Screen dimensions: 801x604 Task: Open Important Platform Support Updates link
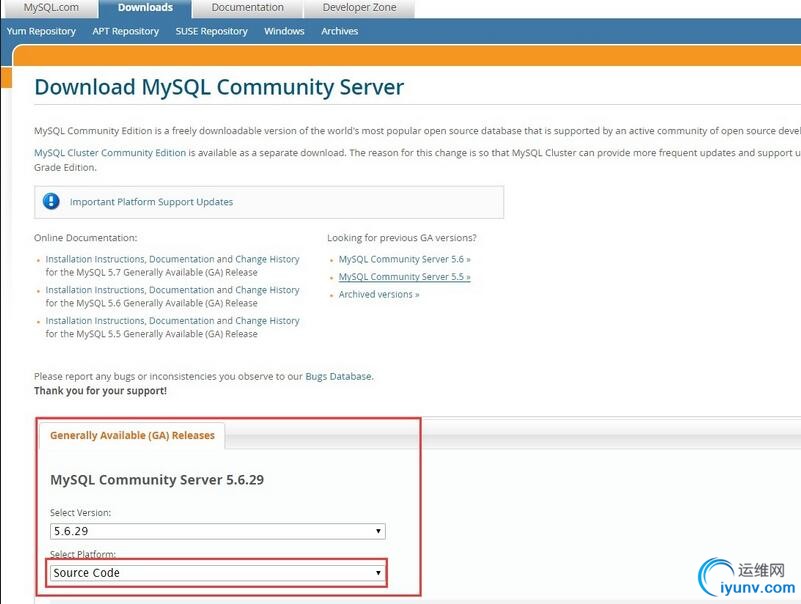click(x=151, y=202)
